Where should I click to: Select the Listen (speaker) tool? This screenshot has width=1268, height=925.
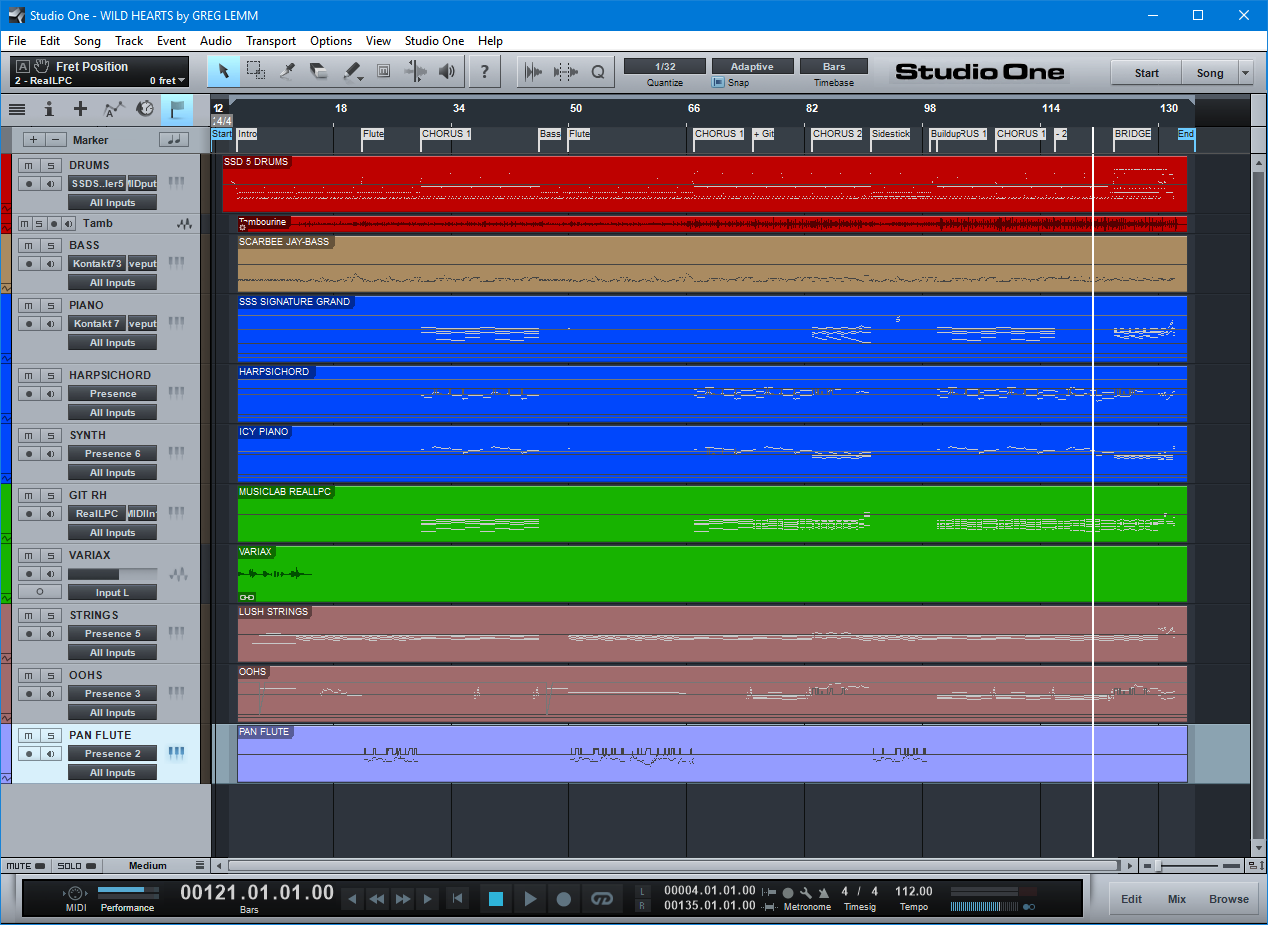point(447,71)
